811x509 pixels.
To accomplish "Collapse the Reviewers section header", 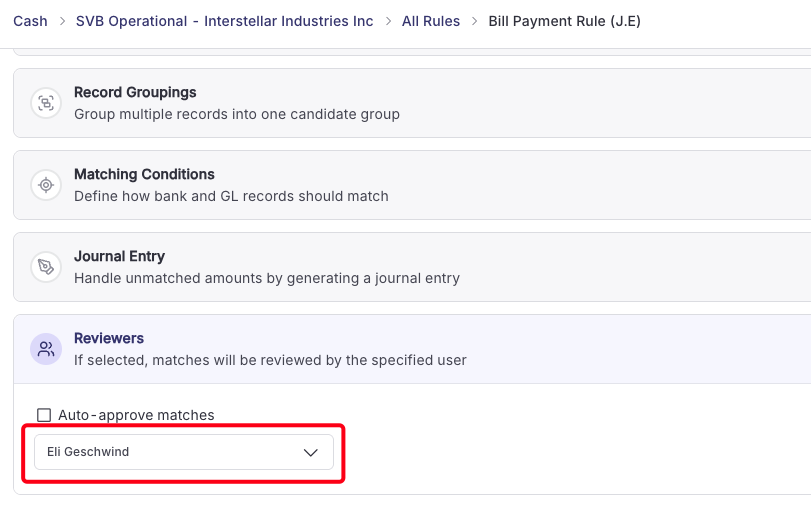I will click(412, 349).
